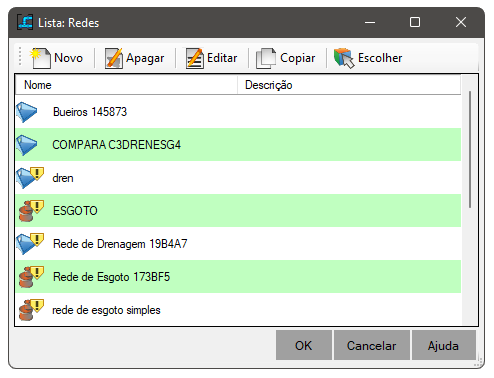Select the Rede de Esgoto 173BF5 name

click(x=111, y=277)
